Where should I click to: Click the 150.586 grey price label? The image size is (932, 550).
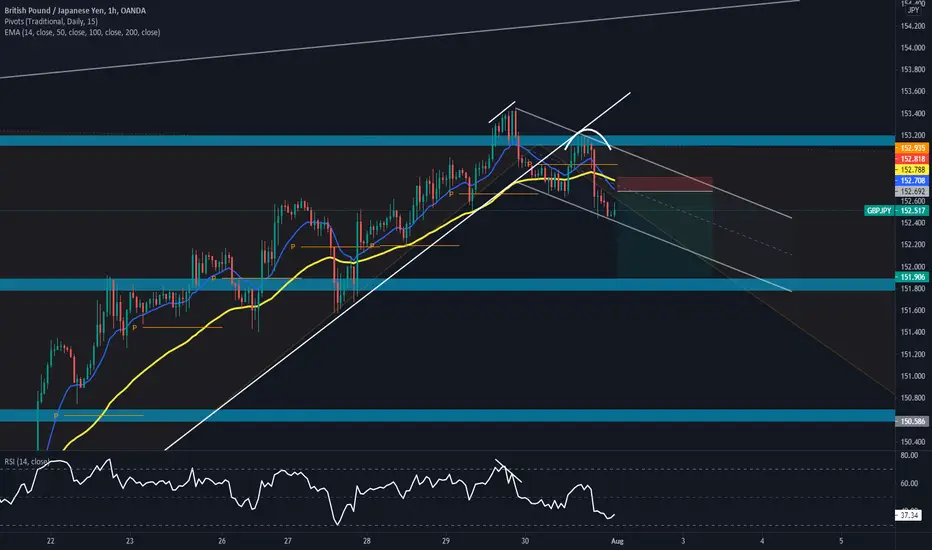click(912, 421)
